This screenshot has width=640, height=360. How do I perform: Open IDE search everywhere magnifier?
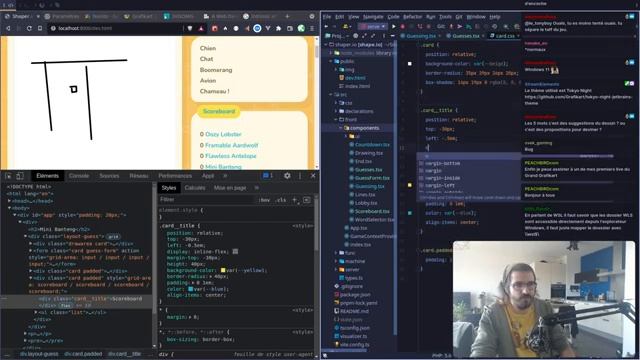pyautogui.click(x=506, y=27)
